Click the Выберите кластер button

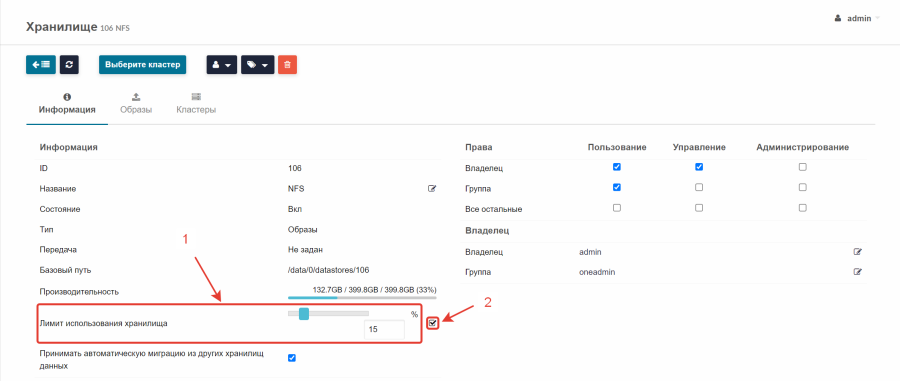142,65
